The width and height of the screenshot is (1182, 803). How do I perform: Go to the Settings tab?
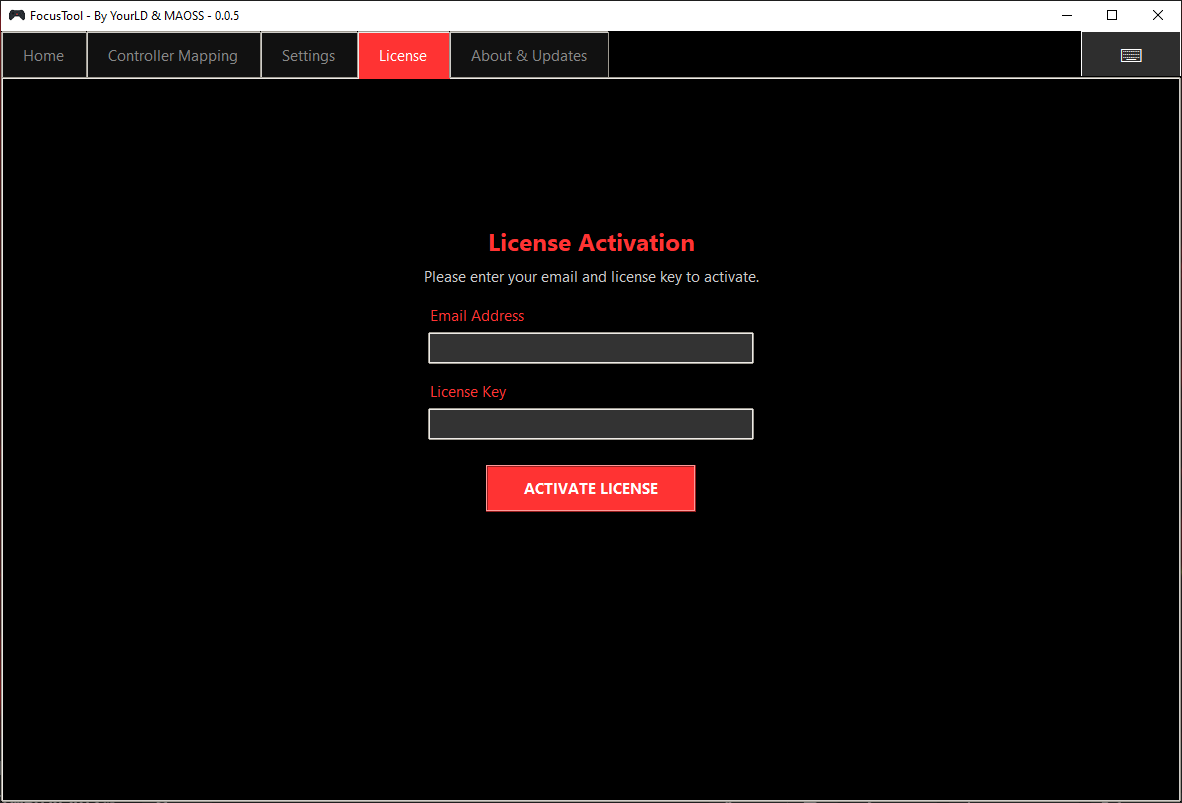pos(308,55)
